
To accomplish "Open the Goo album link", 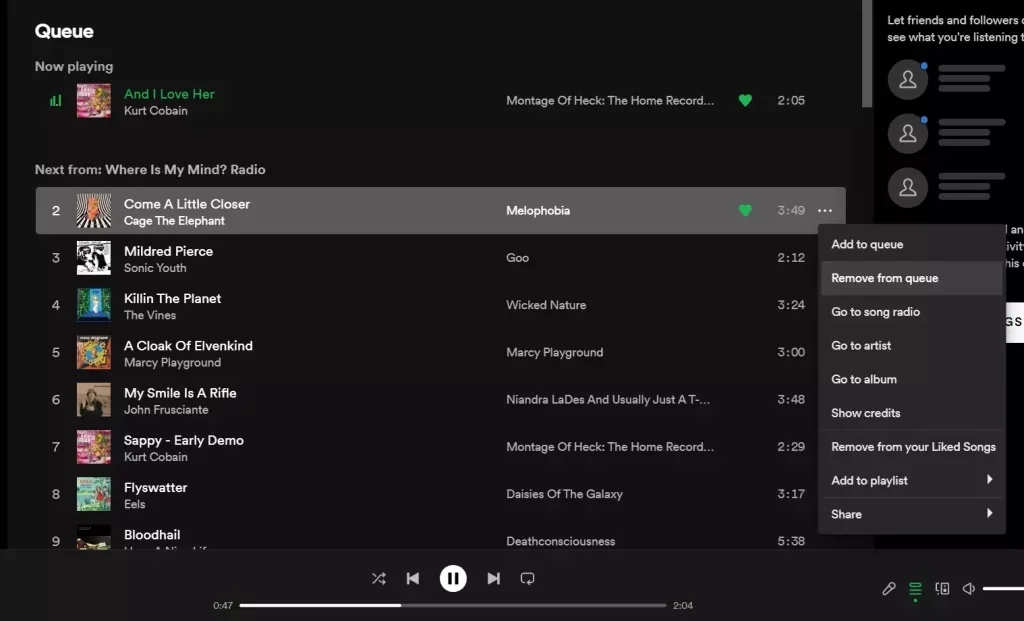I will (x=517, y=258).
